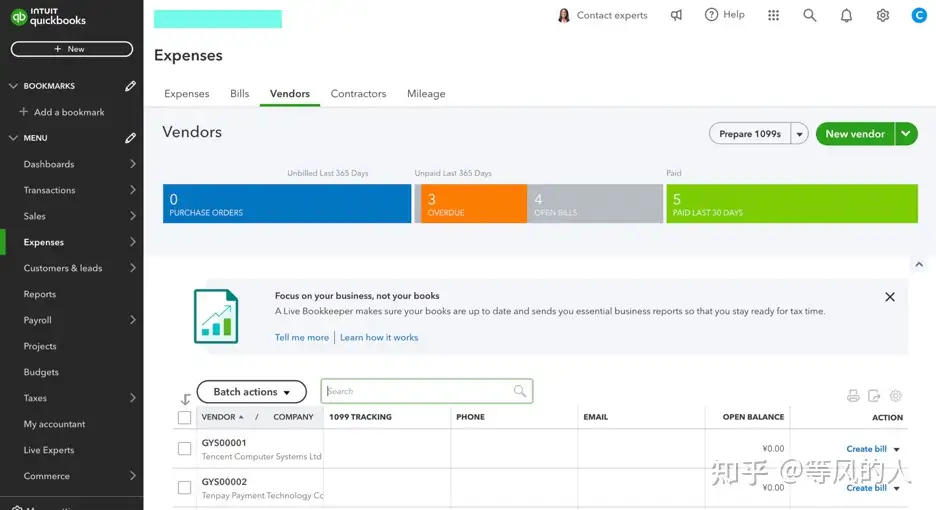Open the user profile avatar C
Screen dimensions: 936x510
click(919, 16)
